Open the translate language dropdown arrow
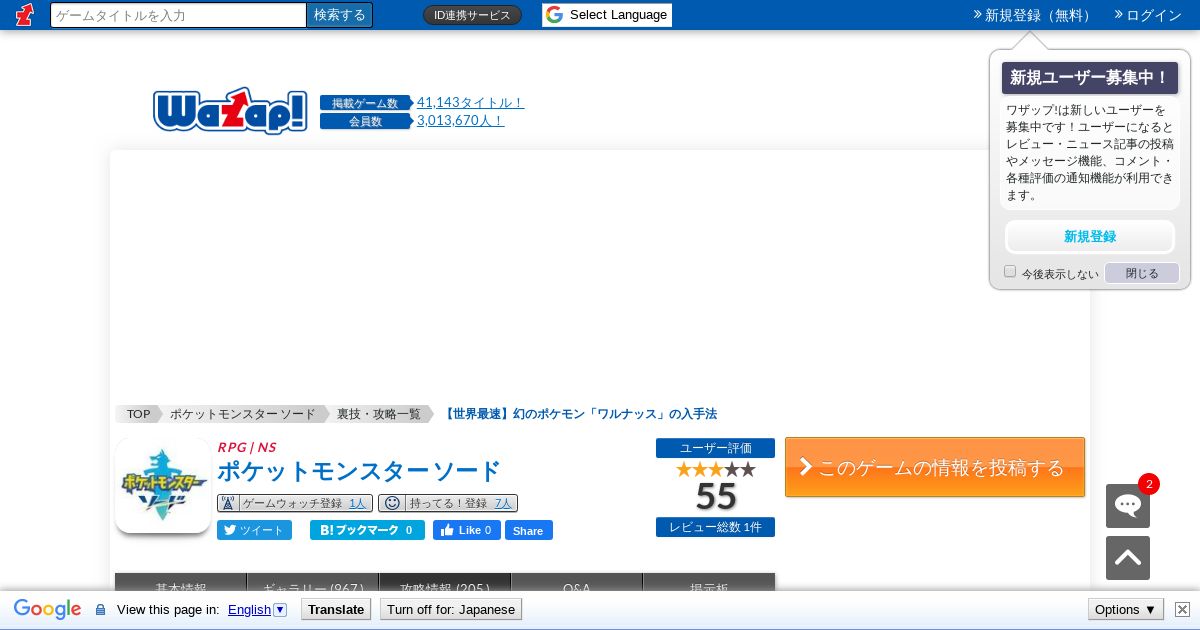 (280, 609)
